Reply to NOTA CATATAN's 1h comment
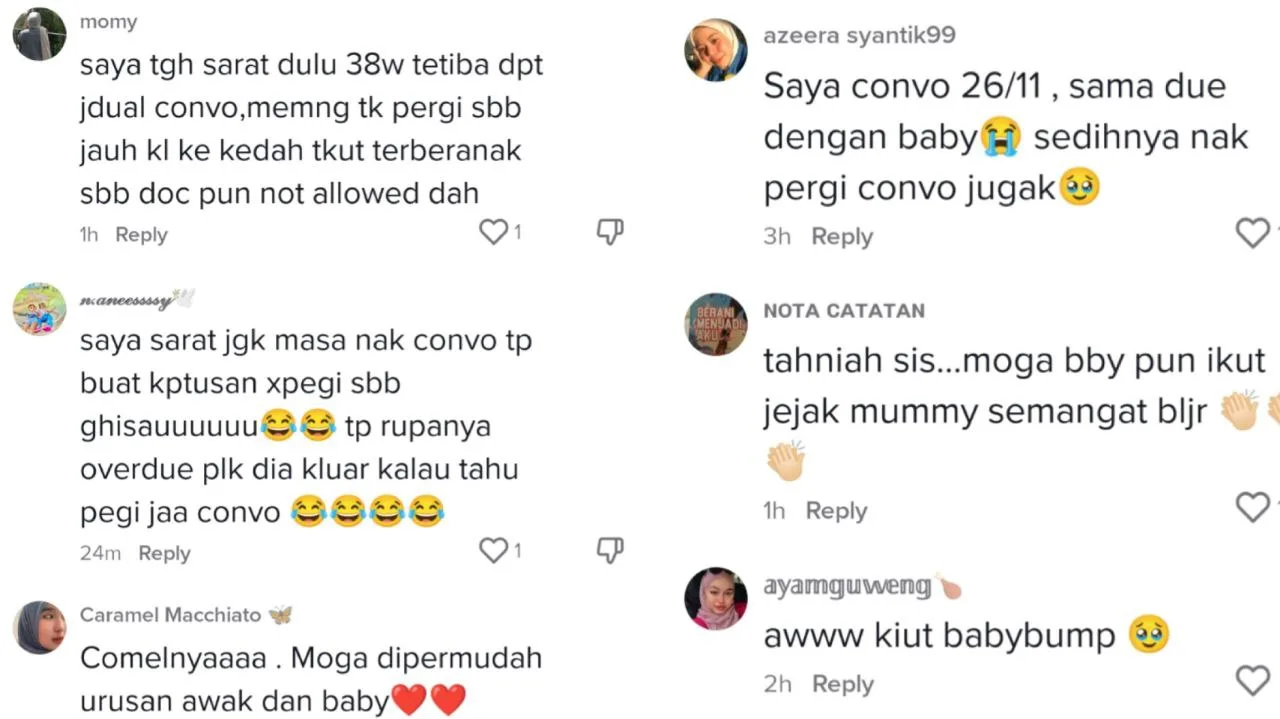1280x719 pixels. click(836, 511)
